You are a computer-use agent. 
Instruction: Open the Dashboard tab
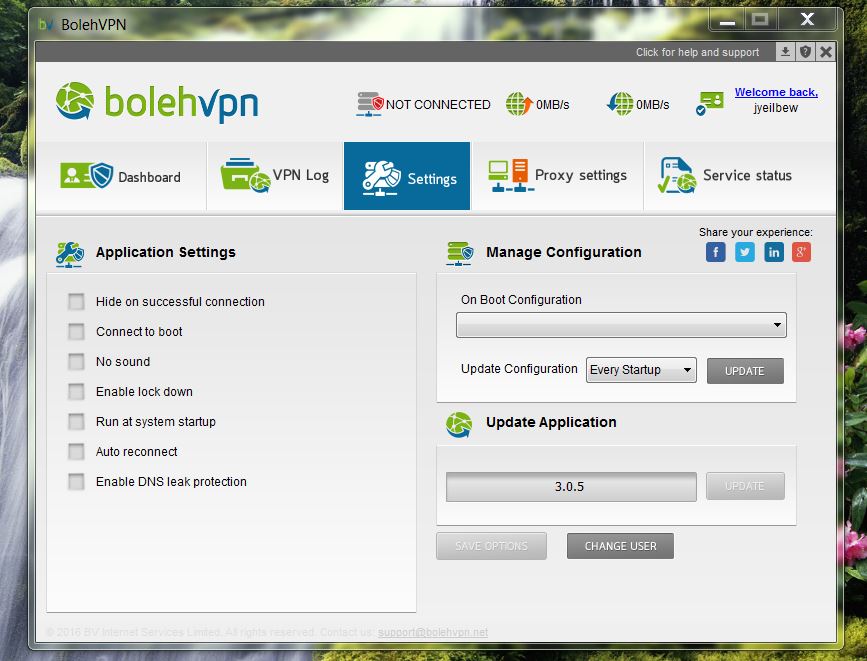pos(121,176)
